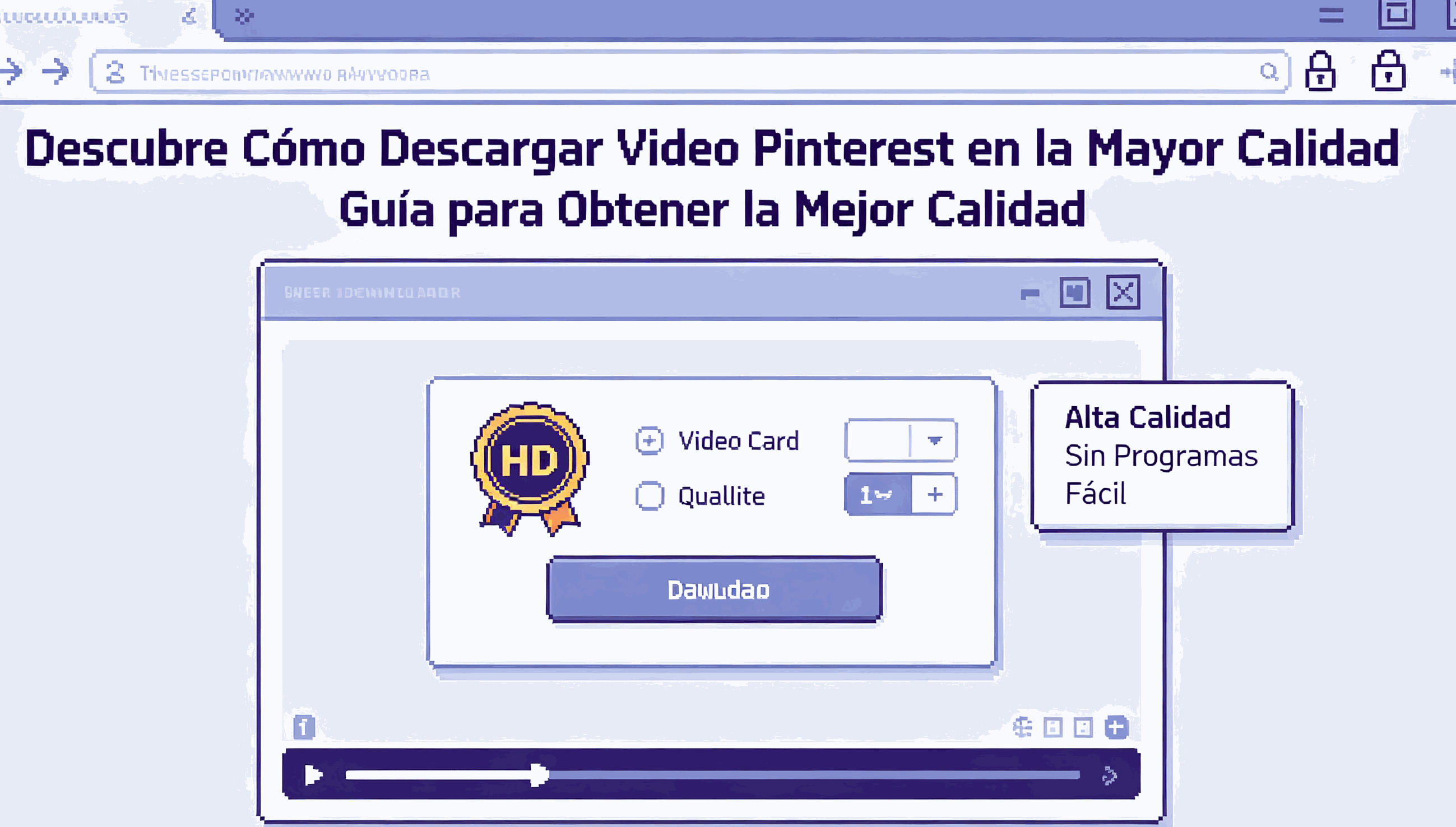Click the search magnifier in the address bar
The width and height of the screenshot is (1456, 827).
click(x=1268, y=72)
